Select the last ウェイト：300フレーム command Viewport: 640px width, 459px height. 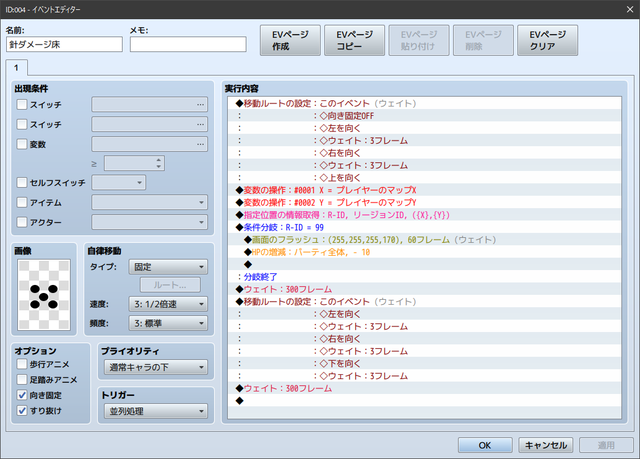(x=424, y=388)
